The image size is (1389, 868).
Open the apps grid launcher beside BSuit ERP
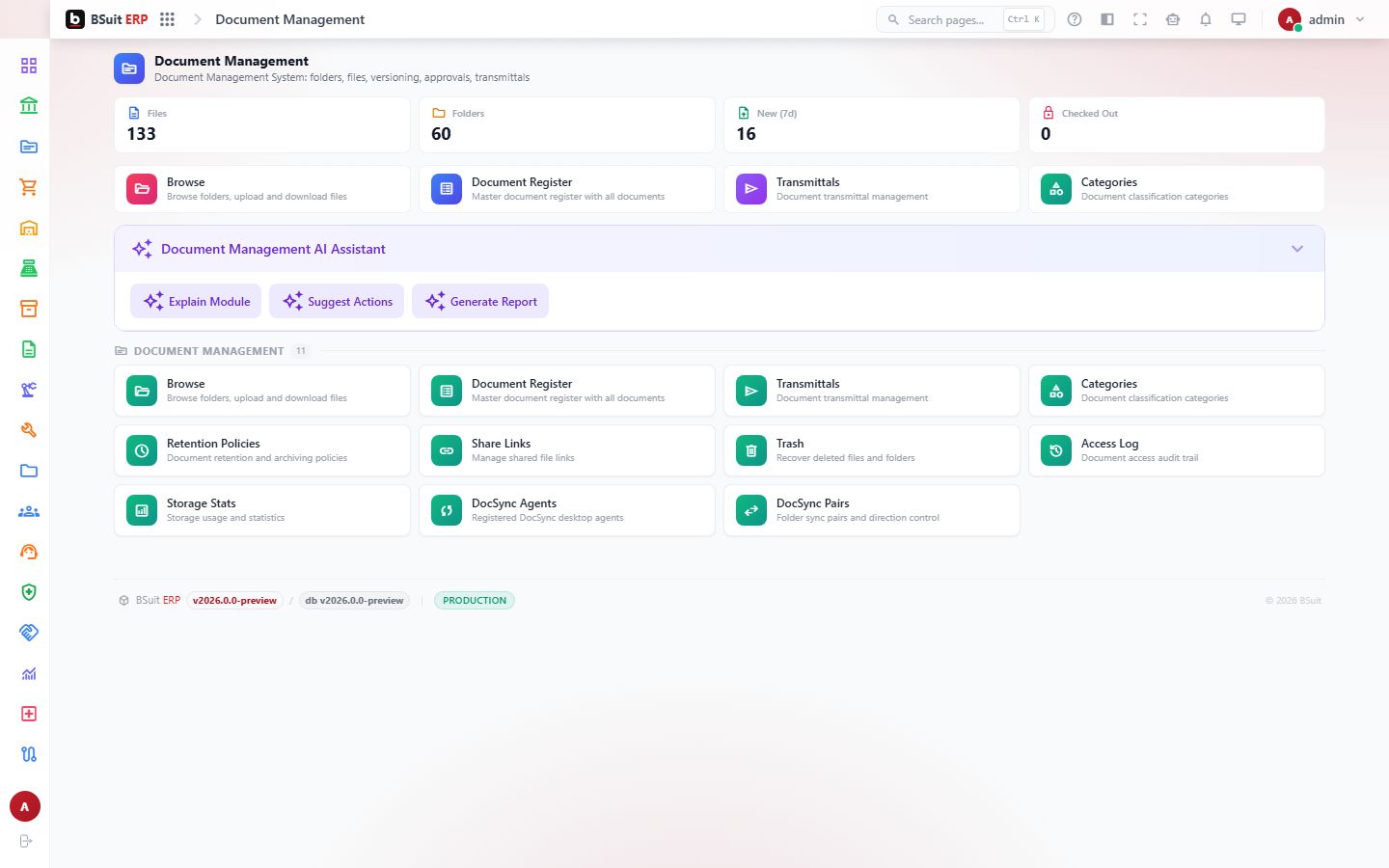167,19
